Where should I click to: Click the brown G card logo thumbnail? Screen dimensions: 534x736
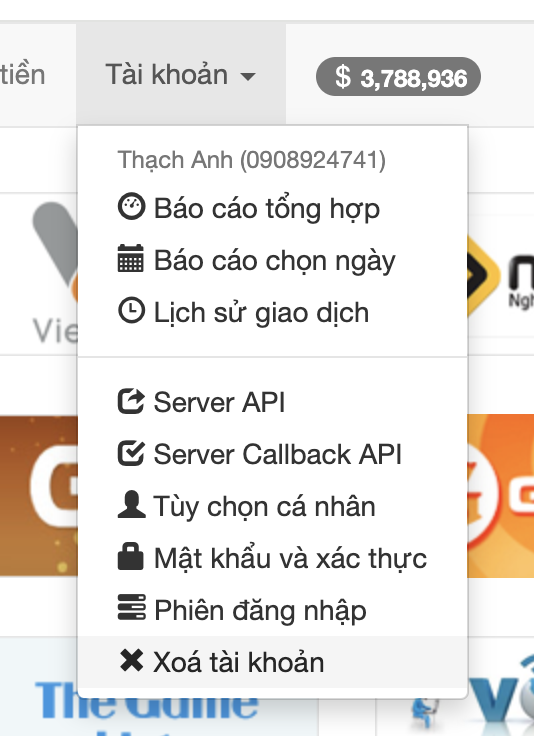[x=39, y=495]
